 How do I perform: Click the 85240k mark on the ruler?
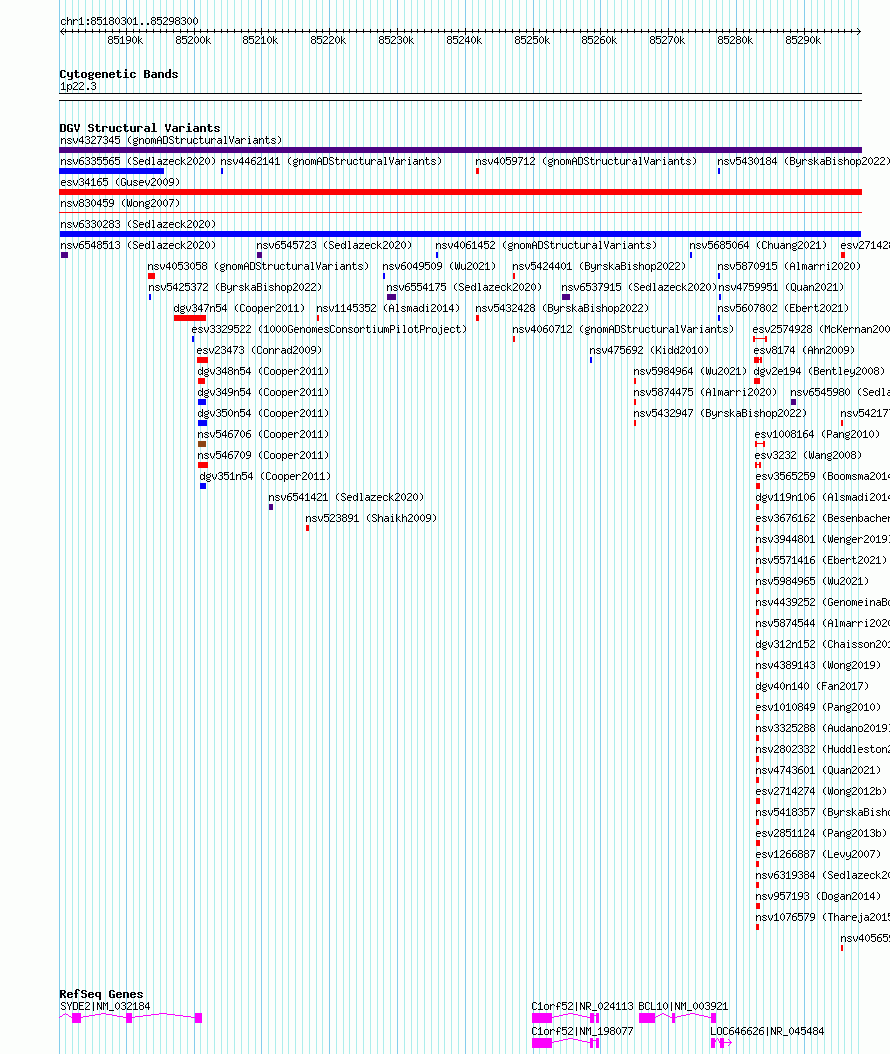[464, 40]
